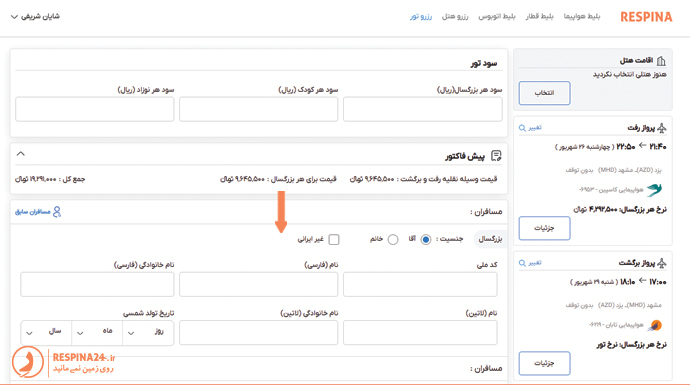Viewport: 690px width, 385px height.
Task: Click the search icon beside تغییر in پرواز برگشت
Action: pos(522,263)
